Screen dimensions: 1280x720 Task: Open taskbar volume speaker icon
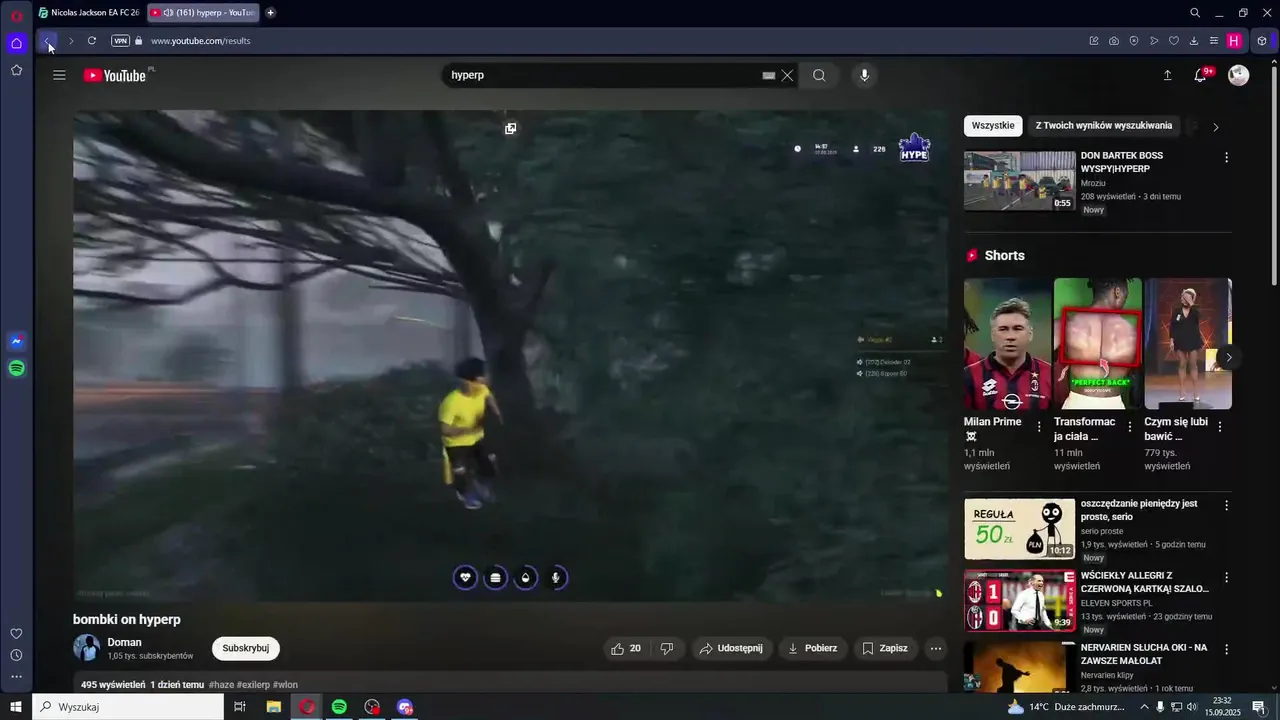pyautogui.click(x=1192, y=707)
